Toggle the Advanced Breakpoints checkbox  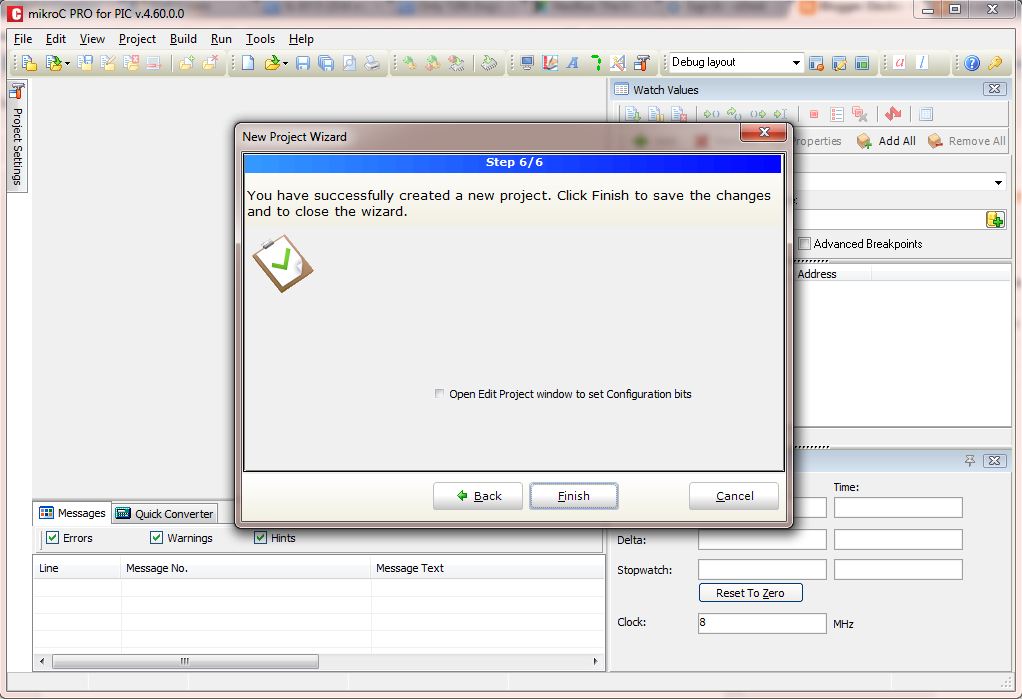pyautogui.click(x=805, y=243)
